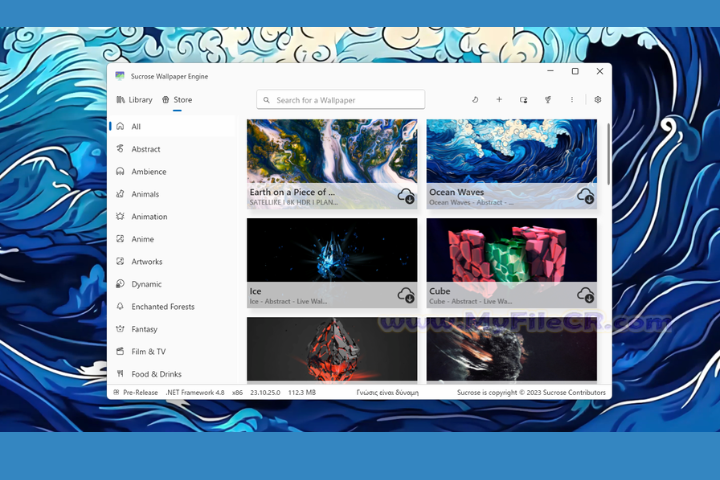Choose the Anime category in sidebar
This screenshot has height=480, width=720.
(142, 239)
